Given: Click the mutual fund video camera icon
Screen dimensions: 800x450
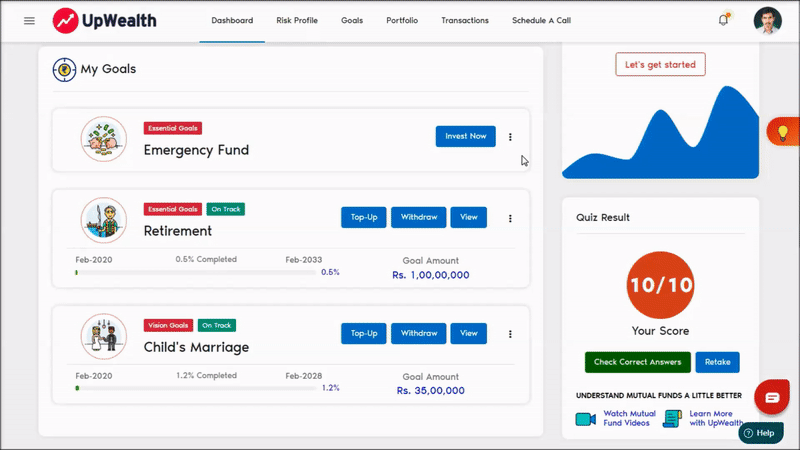Looking at the screenshot, I should click(x=585, y=419).
